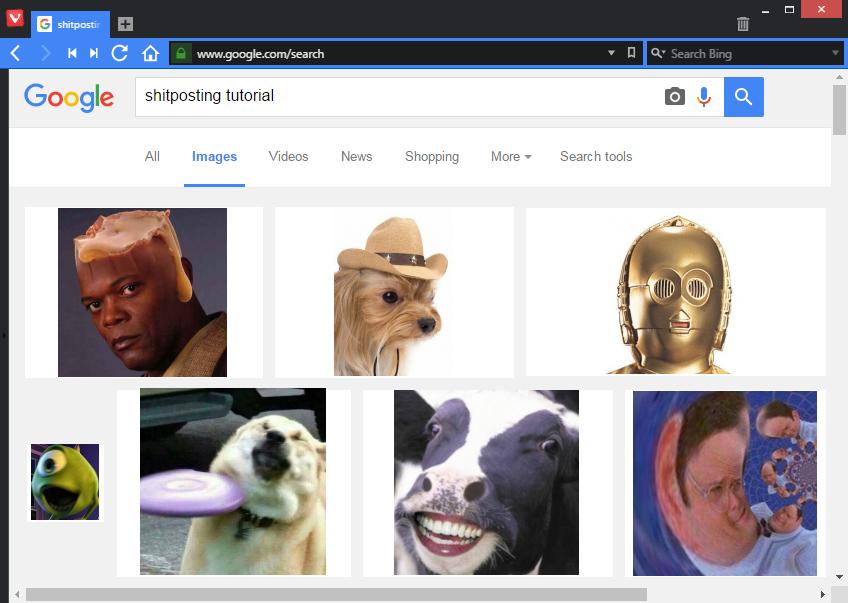The height and width of the screenshot is (603, 848).
Task: Start voice search with microphone
Action: [x=704, y=97]
